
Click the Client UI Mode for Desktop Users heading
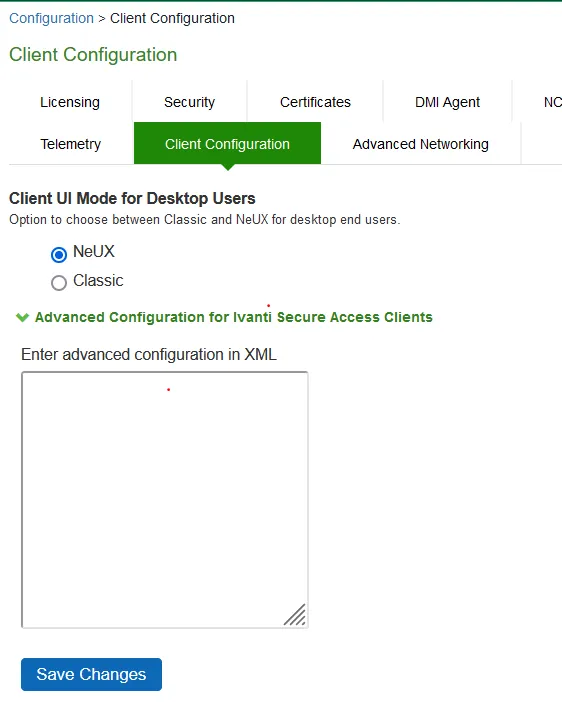[132, 198]
